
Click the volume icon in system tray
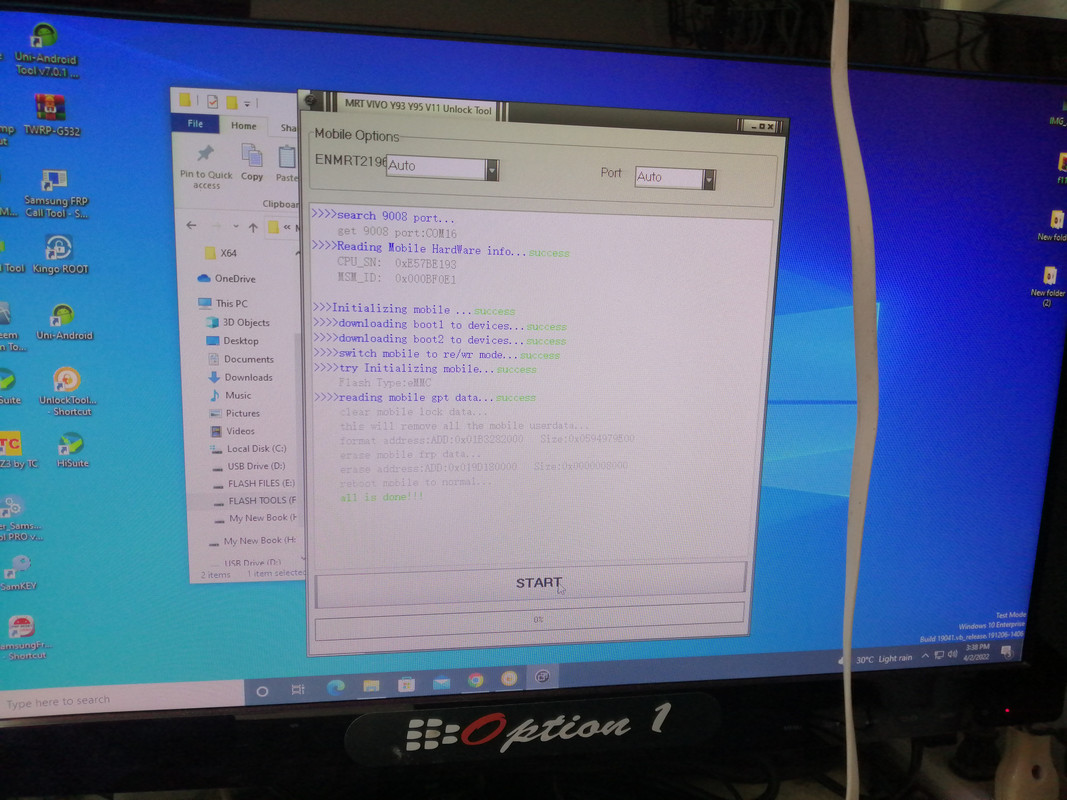tap(952, 654)
